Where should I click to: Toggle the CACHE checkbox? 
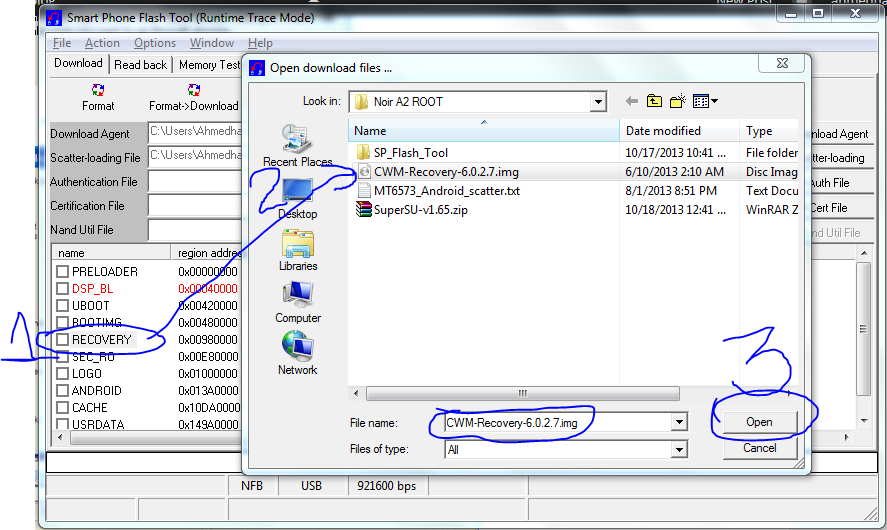pyautogui.click(x=62, y=407)
